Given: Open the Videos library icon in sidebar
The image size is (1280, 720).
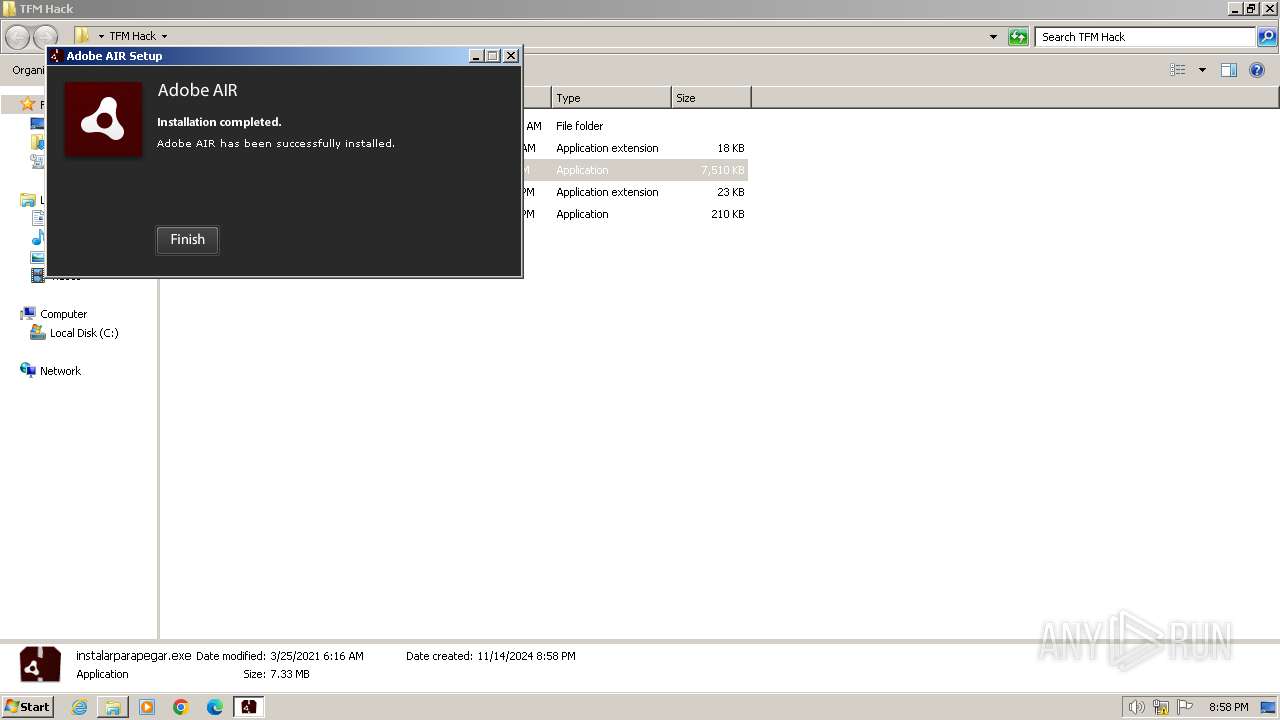Looking at the screenshot, I should click(x=38, y=275).
